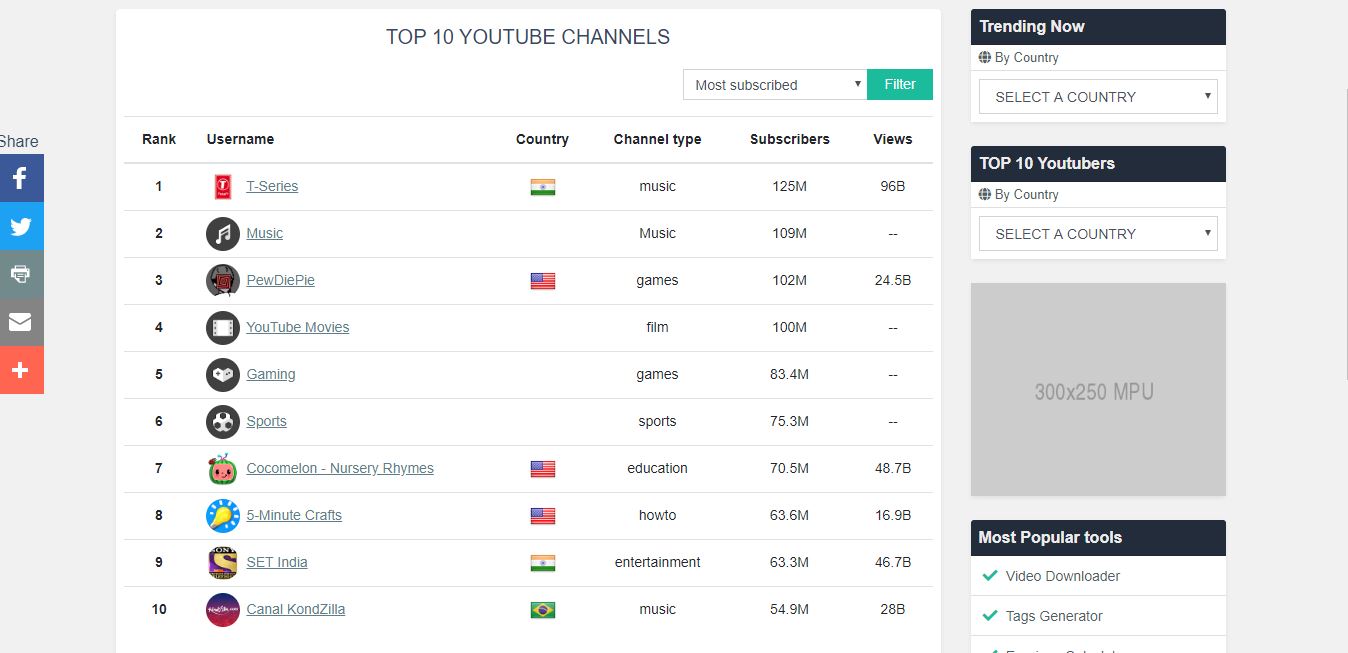Click the Twitter share icon

[x=21, y=226]
